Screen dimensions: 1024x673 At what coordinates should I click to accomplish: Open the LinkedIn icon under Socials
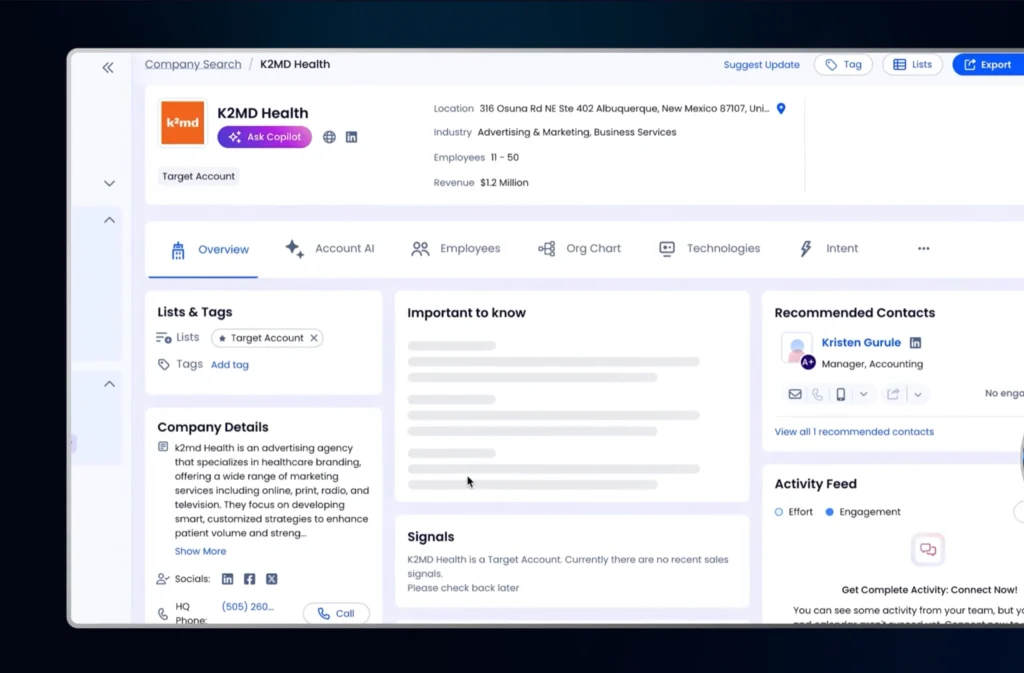tap(227, 579)
